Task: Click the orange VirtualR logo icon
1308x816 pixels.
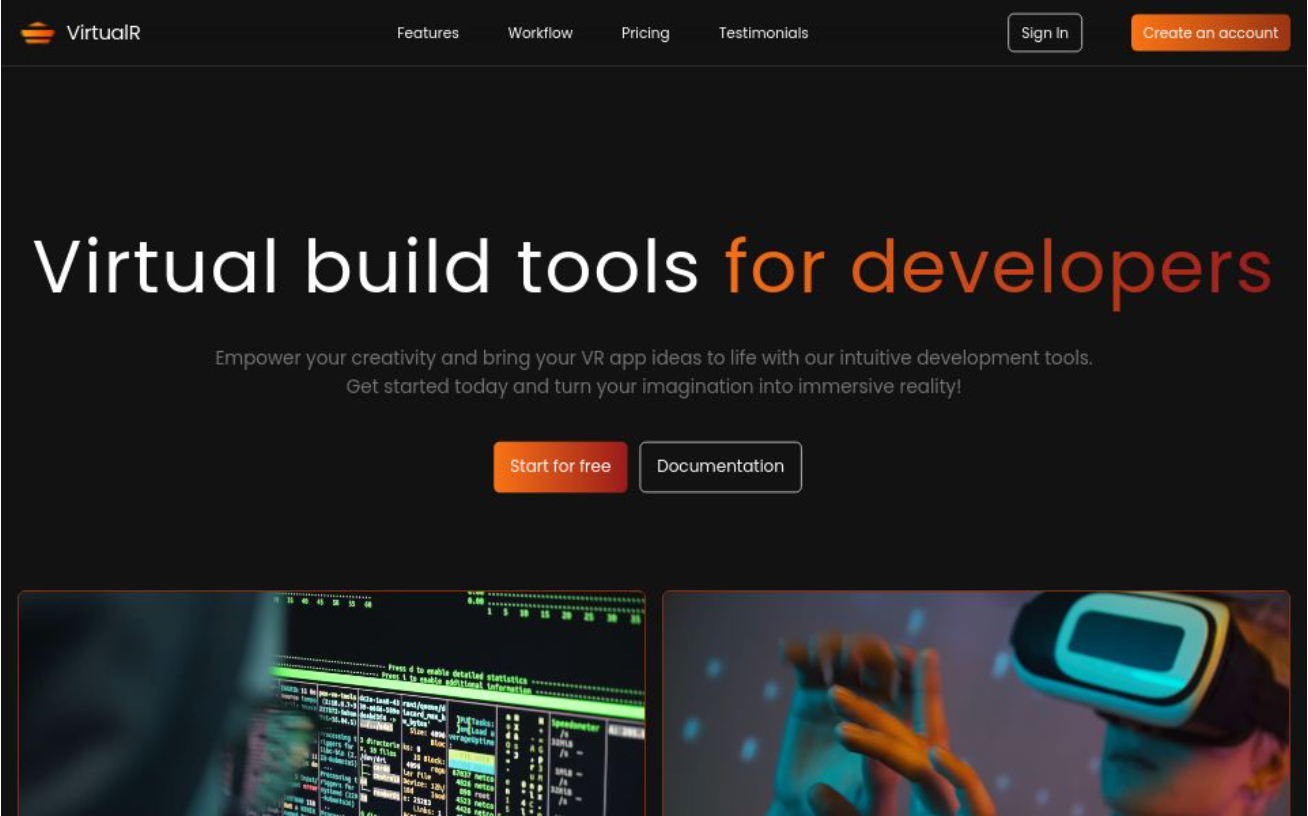Action: [37, 33]
